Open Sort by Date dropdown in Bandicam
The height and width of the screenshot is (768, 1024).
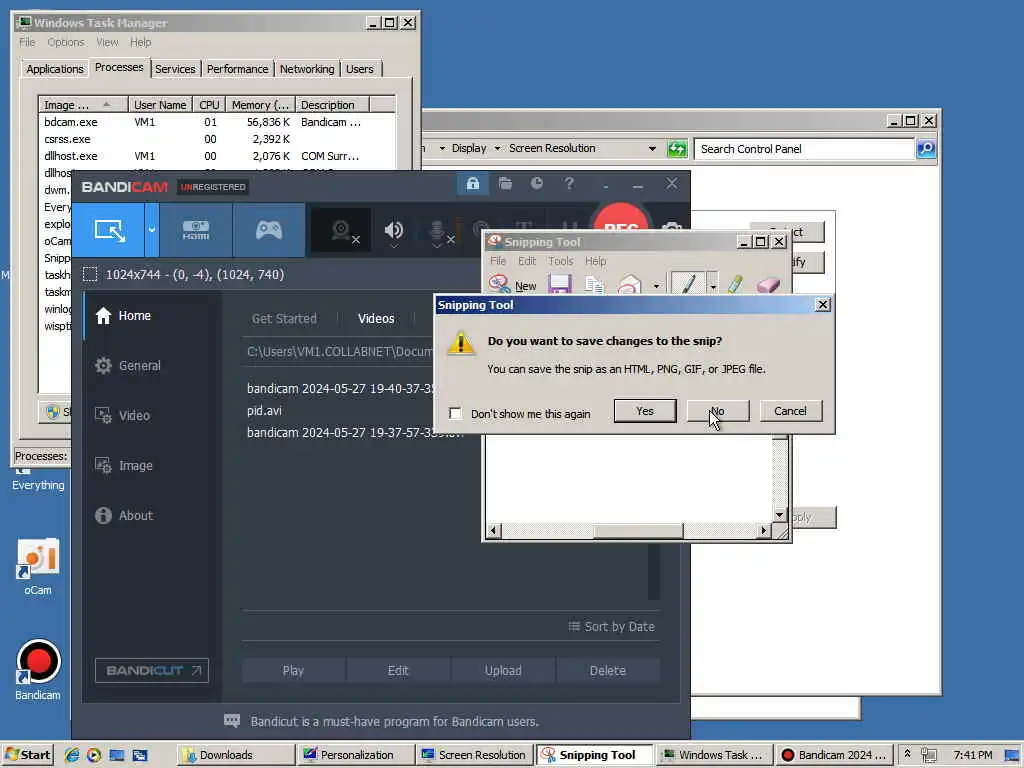[611, 626]
